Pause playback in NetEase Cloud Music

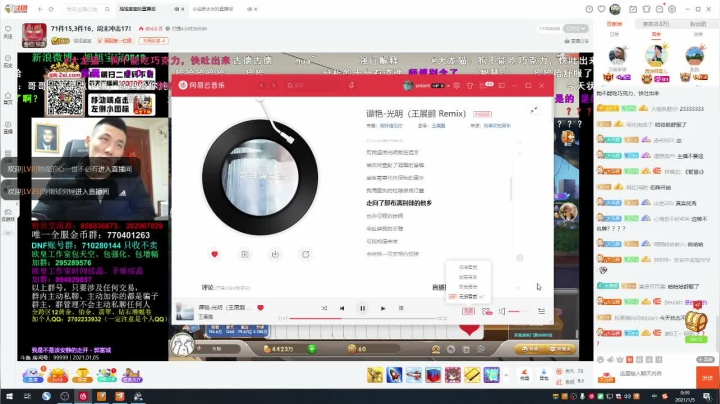click(x=362, y=309)
